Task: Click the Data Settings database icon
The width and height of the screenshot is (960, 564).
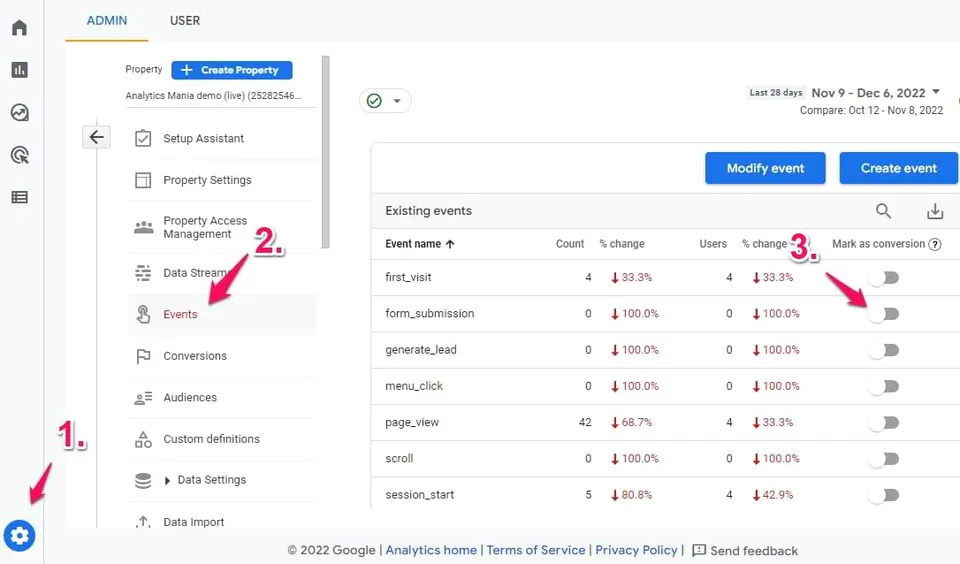Action: tap(143, 481)
